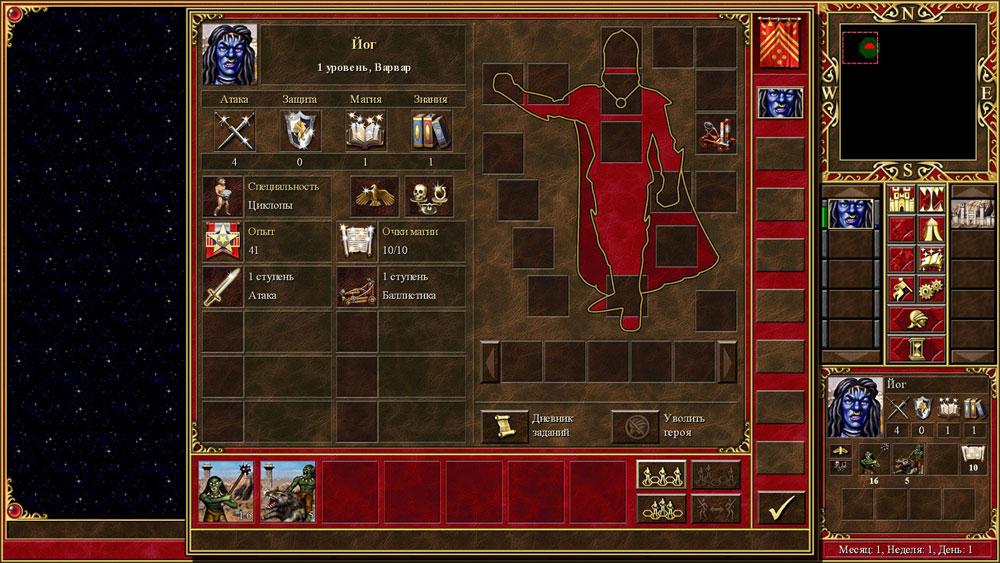This screenshot has height=563, width=1000.
Task: Click the shield Защита stat icon
Action: coord(299,130)
